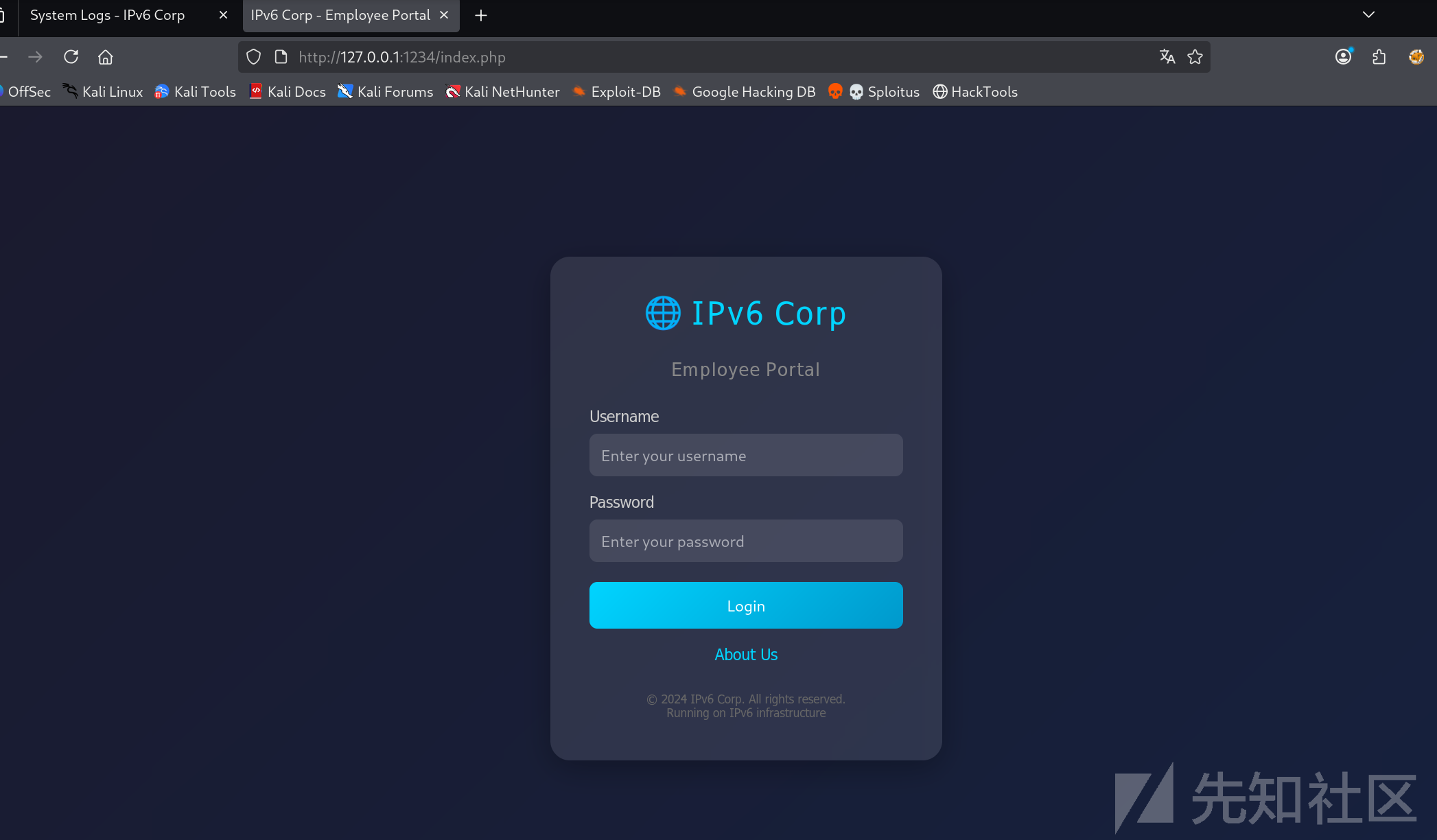Click the Login button
Screen dimensions: 1437x840
746,605
